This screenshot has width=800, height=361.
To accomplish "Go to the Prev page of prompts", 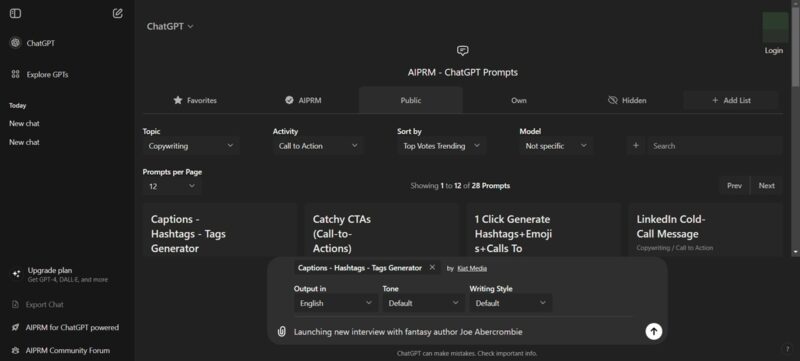I will 735,186.
